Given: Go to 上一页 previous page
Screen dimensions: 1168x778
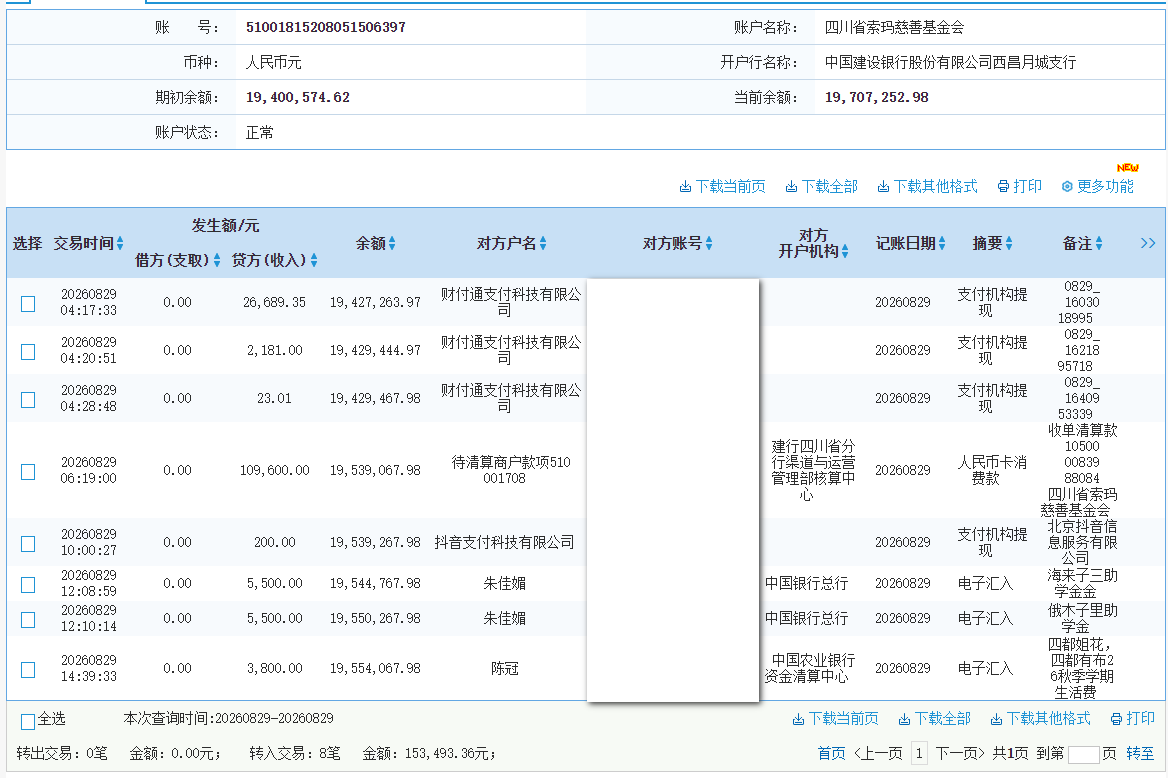Looking at the screenshot, I should (x=878, y=753).
